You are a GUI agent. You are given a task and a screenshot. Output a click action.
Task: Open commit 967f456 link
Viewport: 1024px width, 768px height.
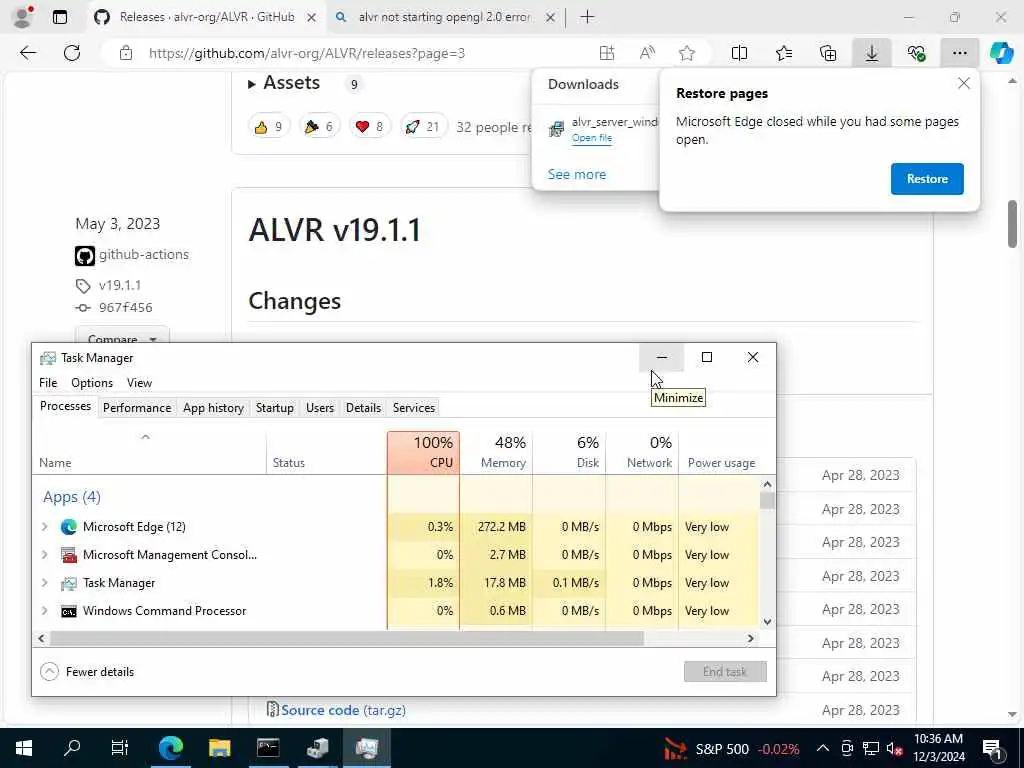point(125,308)
